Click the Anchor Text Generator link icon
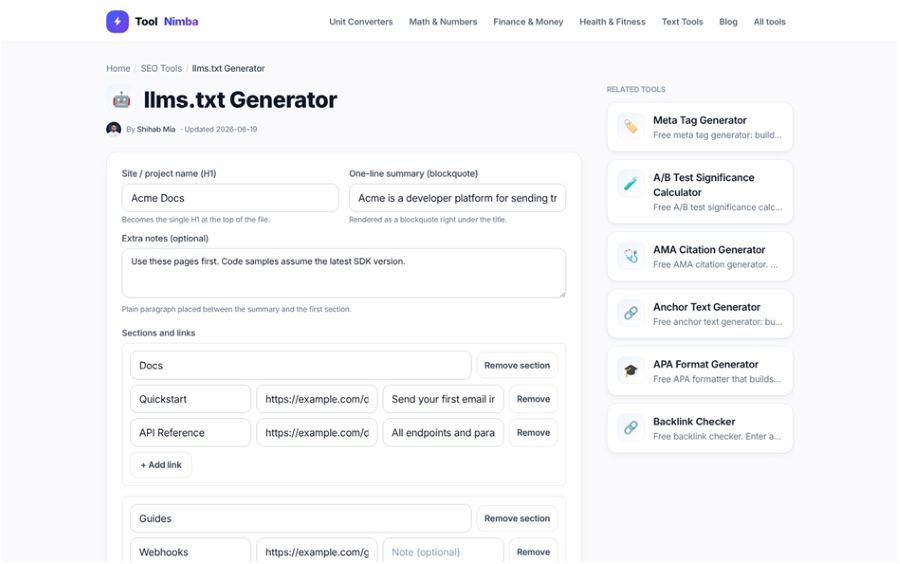Image resolution: width=900 pixels, height=564 pixels. [630, 313]
